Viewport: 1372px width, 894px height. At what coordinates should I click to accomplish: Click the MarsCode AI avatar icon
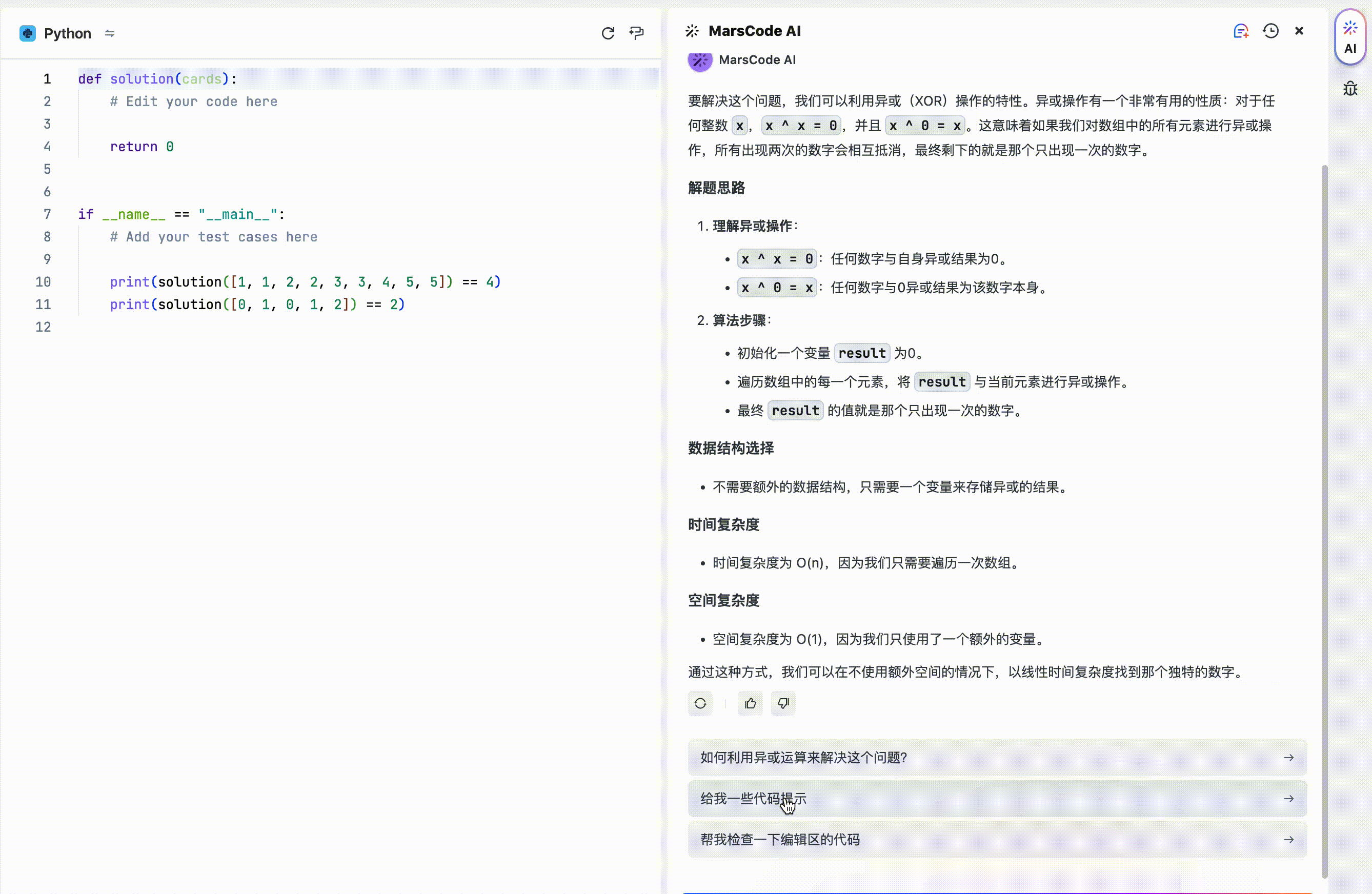pos(700,60)
